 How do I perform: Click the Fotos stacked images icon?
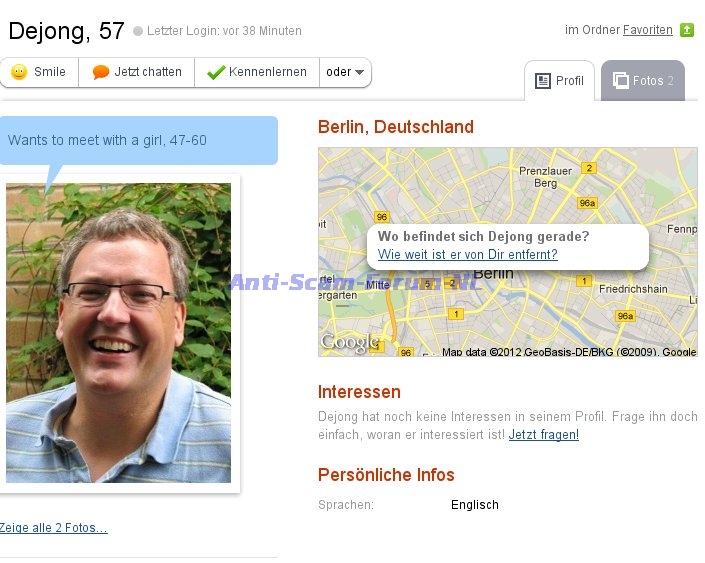[620, 81]
